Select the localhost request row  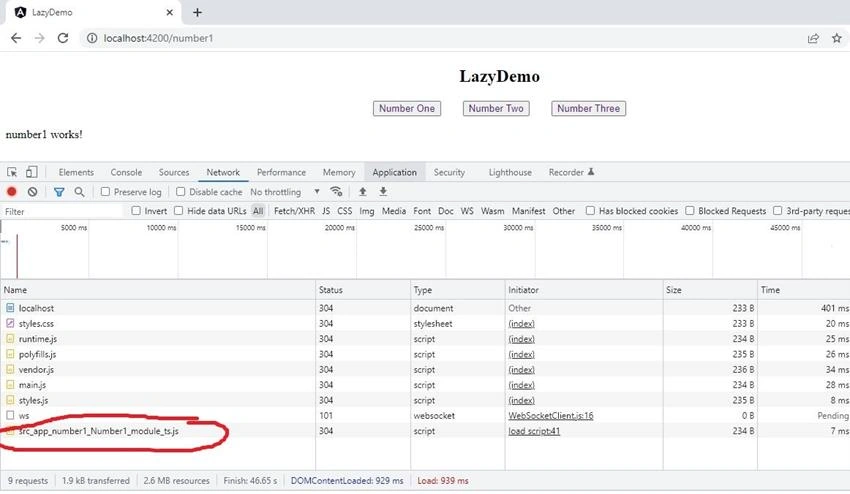[425, 308]
